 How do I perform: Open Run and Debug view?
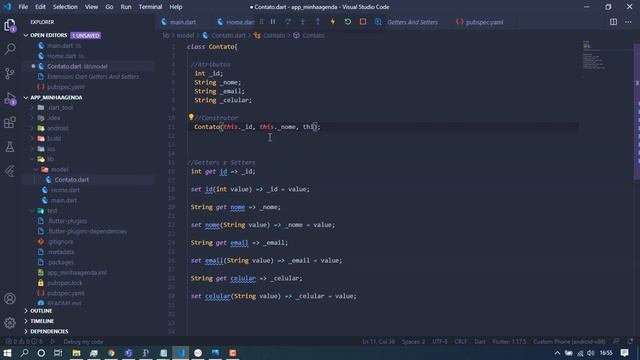tap(10, 98)
